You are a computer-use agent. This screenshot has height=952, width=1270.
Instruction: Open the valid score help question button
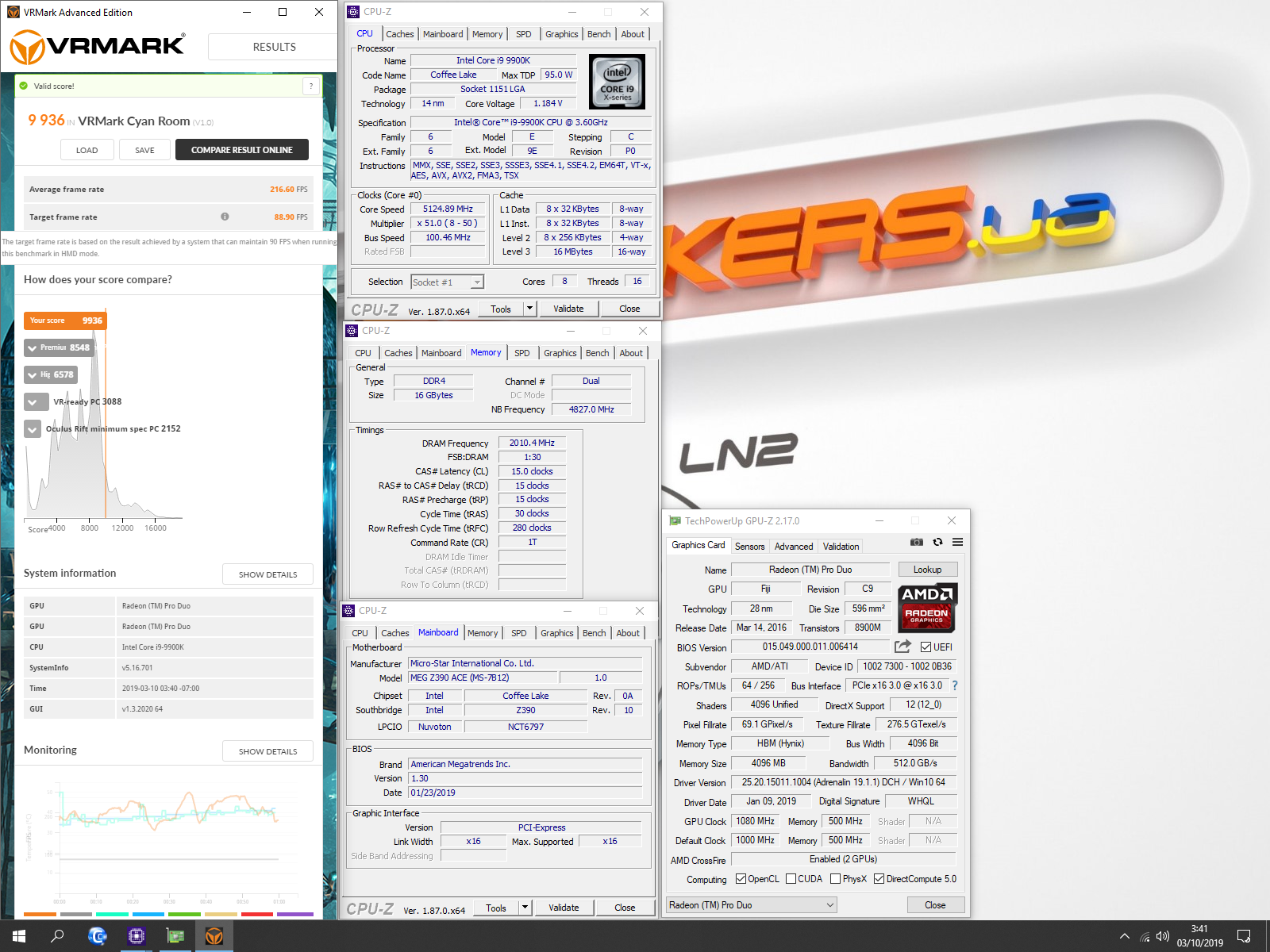click(311, 86)
